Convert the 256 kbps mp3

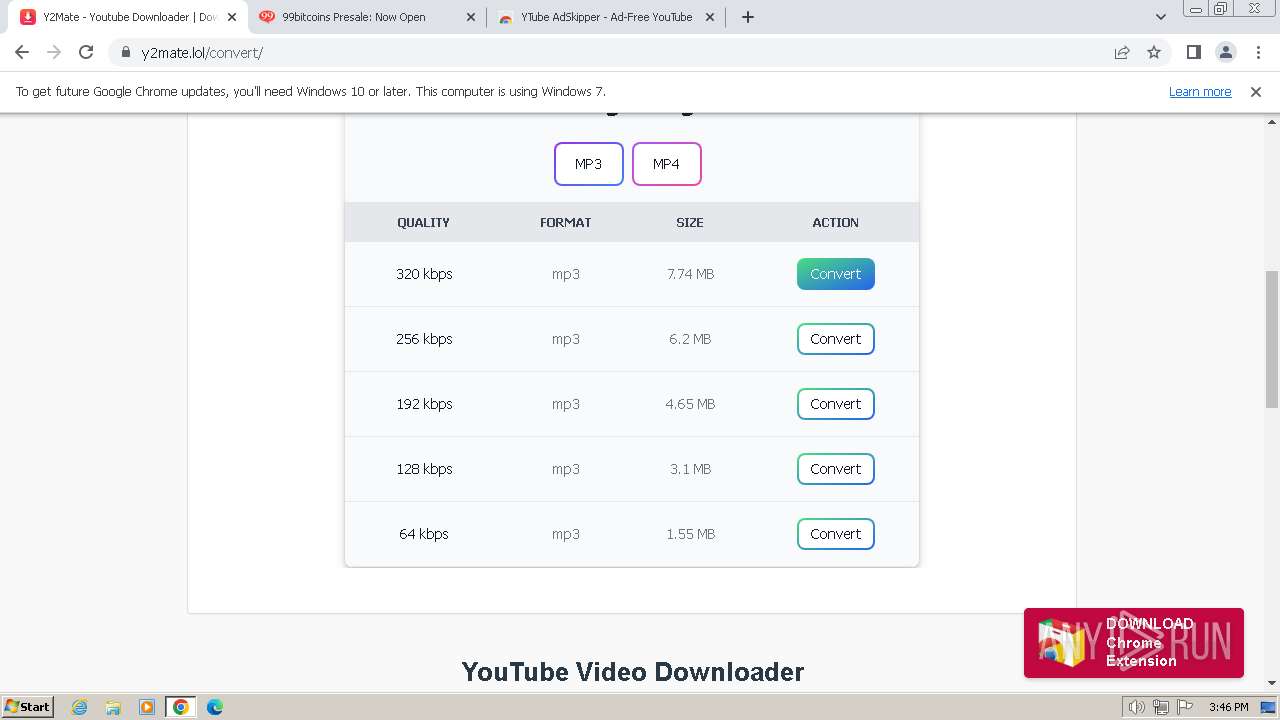click(x=836, y=339)
